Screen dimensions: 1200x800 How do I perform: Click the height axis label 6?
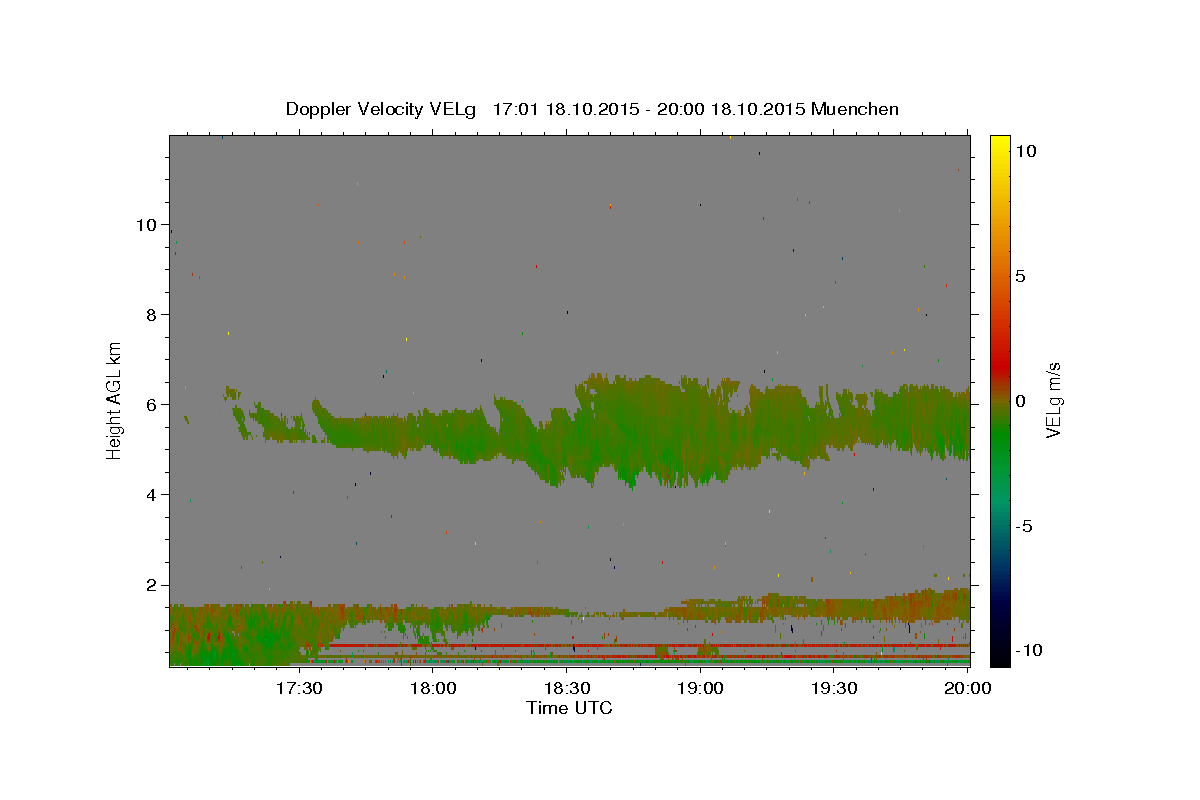[x=152, y=405]
